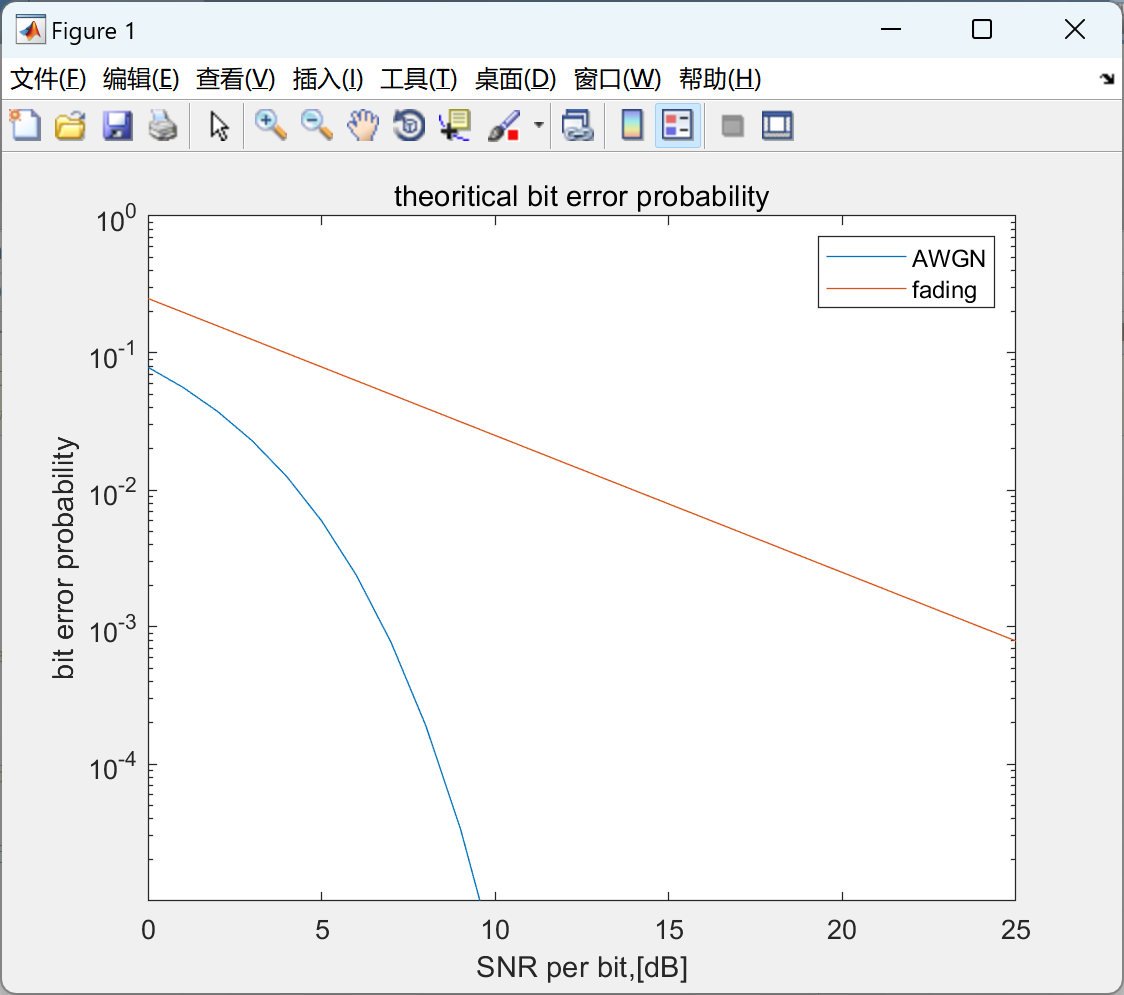Click the Show Plot Tools icon
1124x995 pixels.
pos(777,125)
